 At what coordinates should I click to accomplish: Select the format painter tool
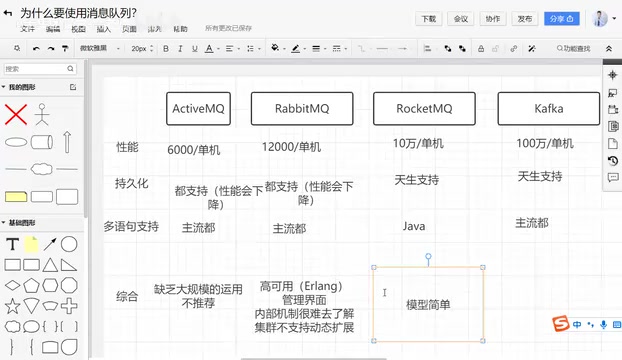(x=65, y=48)
